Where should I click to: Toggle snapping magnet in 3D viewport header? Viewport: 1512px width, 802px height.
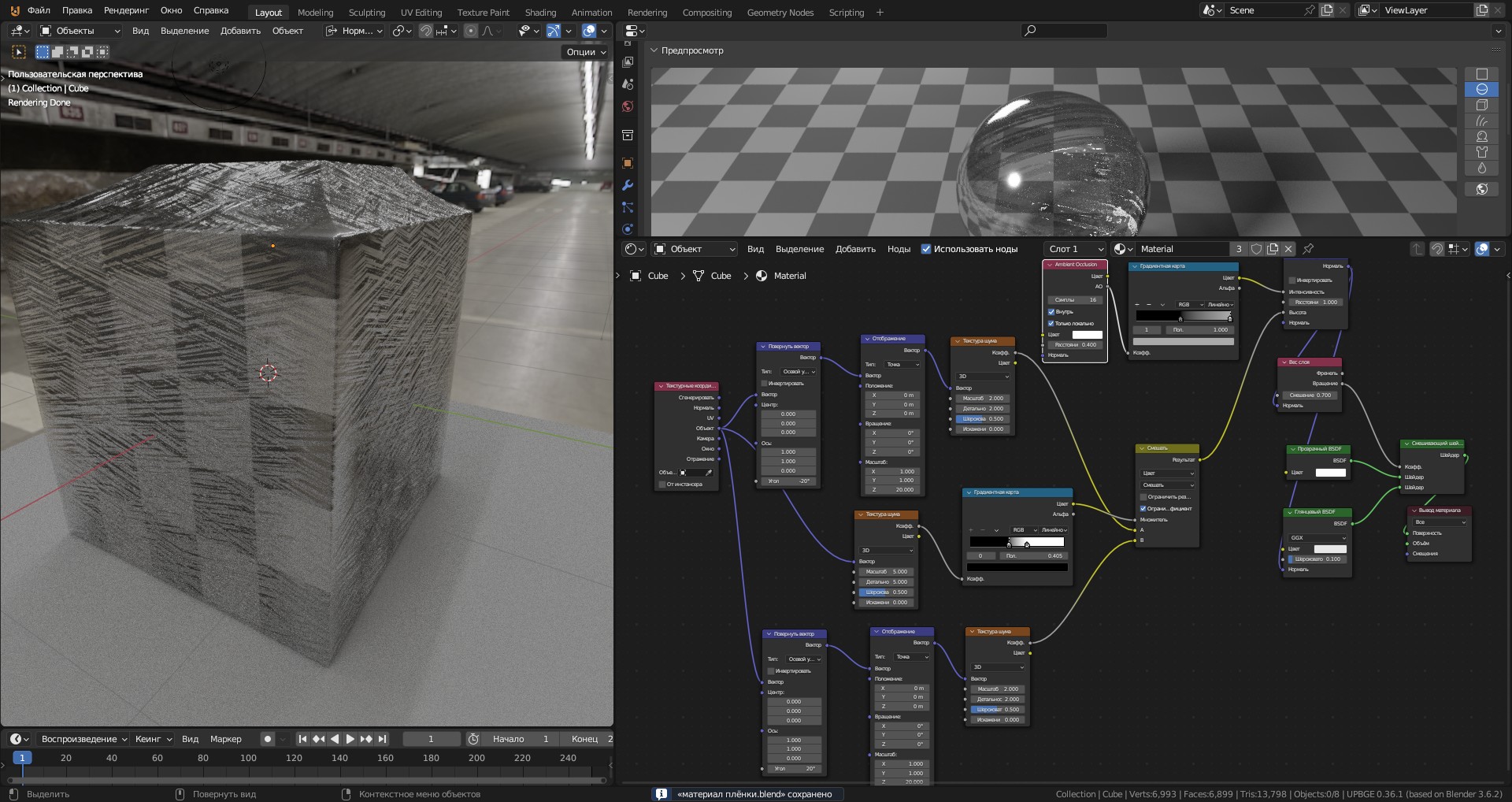(426, 31)
